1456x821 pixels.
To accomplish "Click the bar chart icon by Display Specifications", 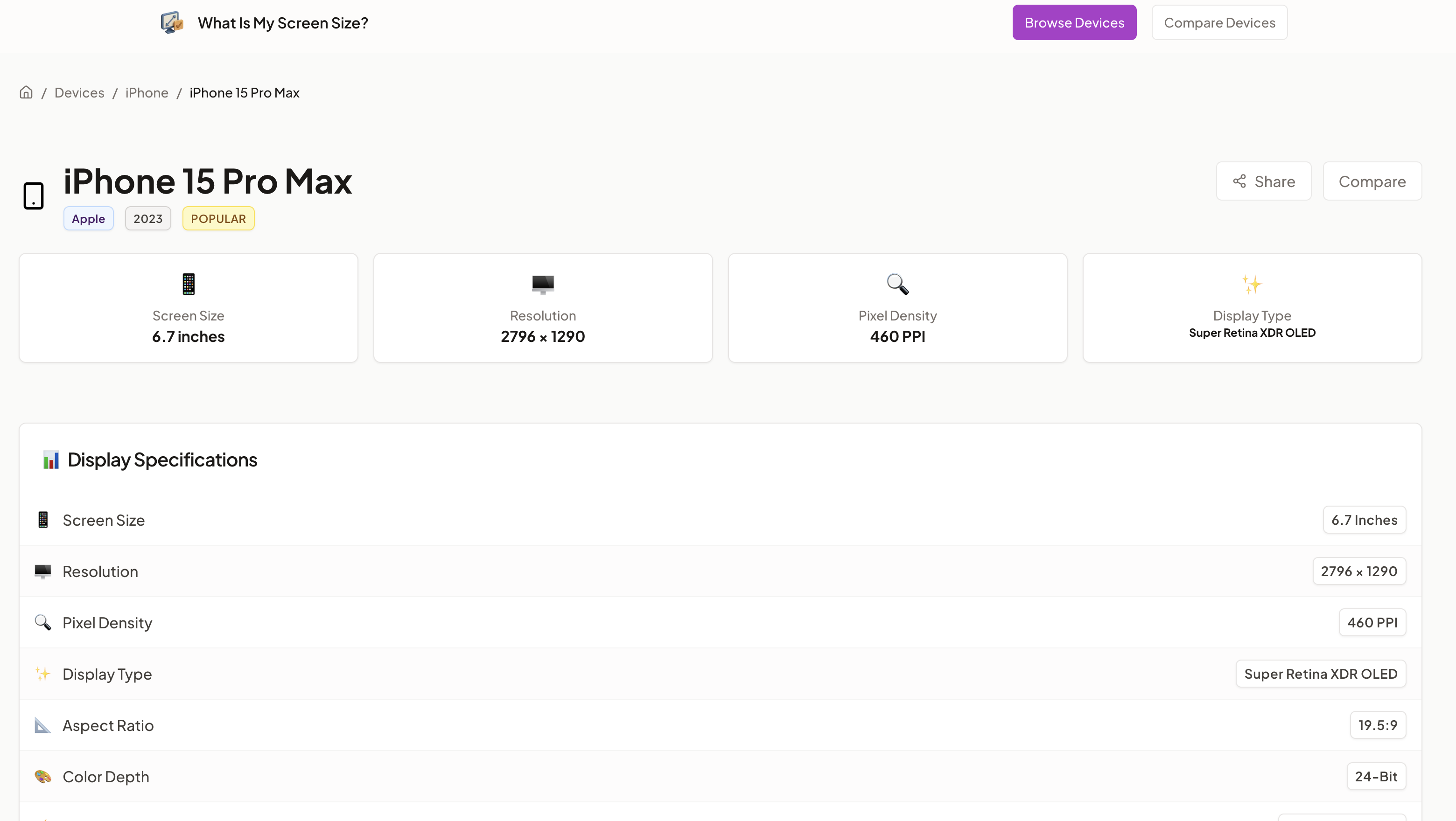I will pos(51,460).
